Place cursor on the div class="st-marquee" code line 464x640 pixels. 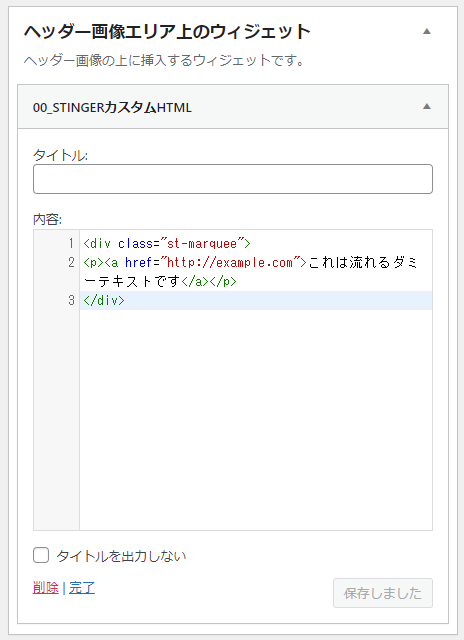(x=167, y=244)
